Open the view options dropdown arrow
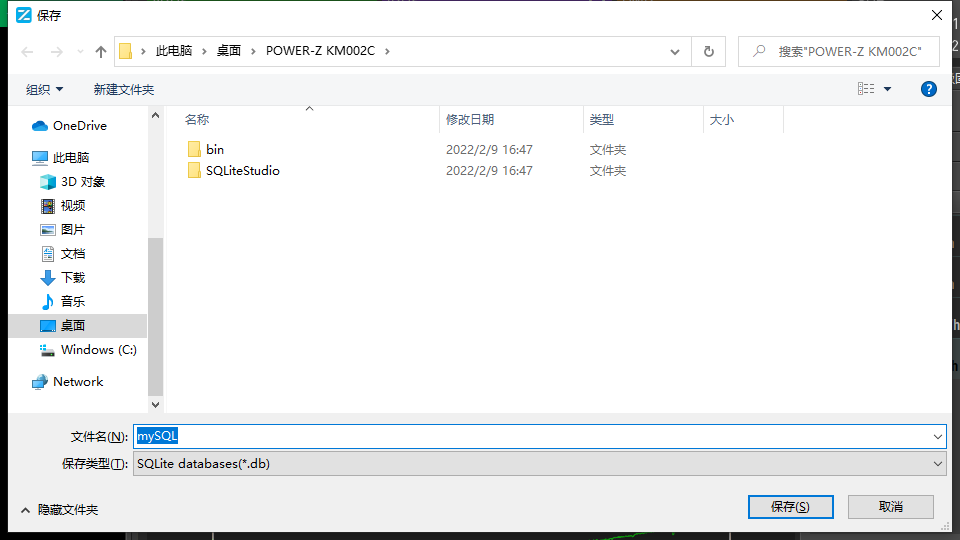 point(887,89)
